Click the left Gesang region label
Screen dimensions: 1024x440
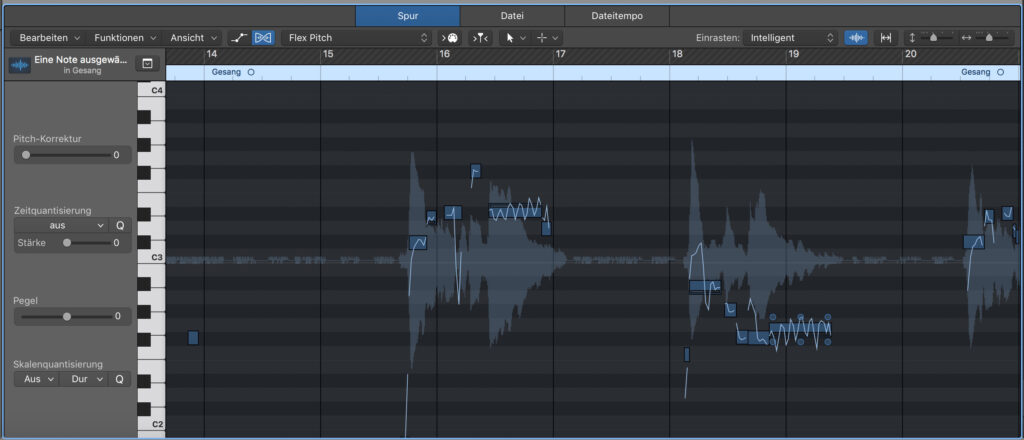(226, 72)
